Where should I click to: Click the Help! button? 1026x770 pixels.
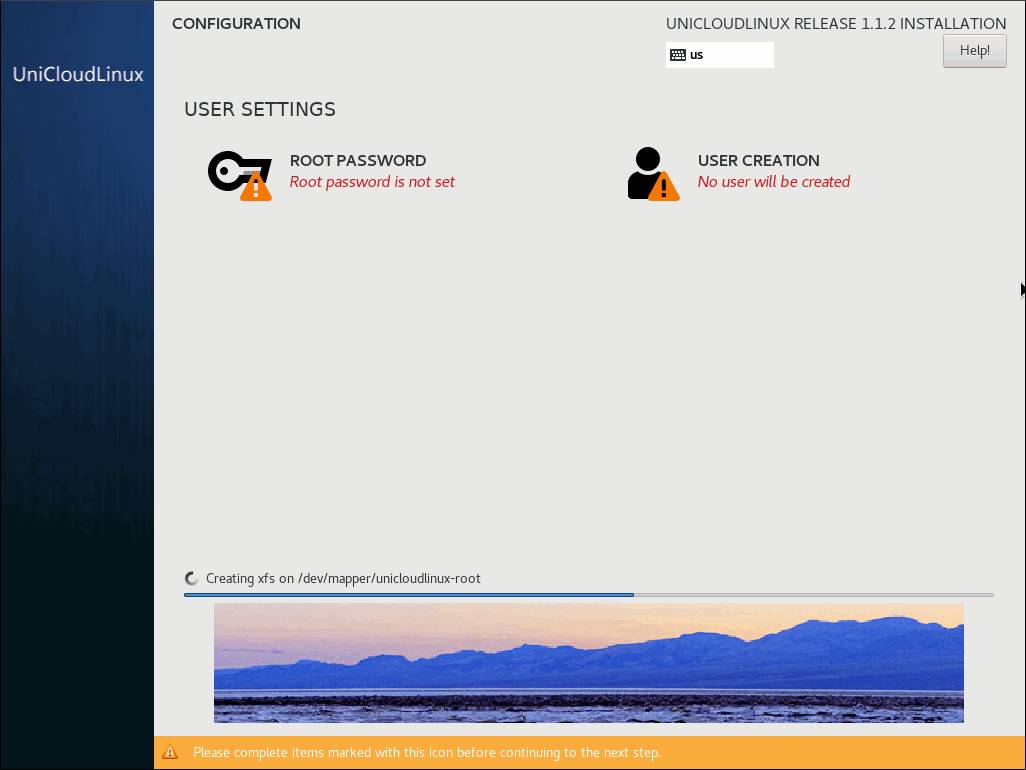(974, 50)
